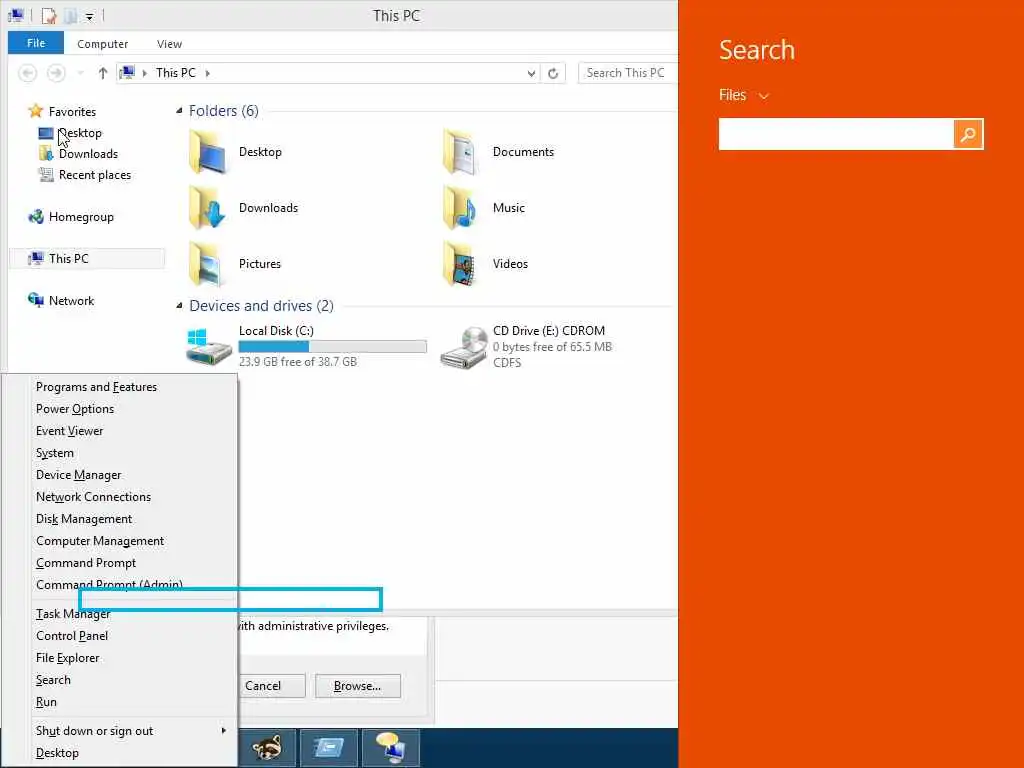This screenshot has height=768, width=1024.
Task: Click the raccoon taskbar icon
Action: [x=267, y=748]
